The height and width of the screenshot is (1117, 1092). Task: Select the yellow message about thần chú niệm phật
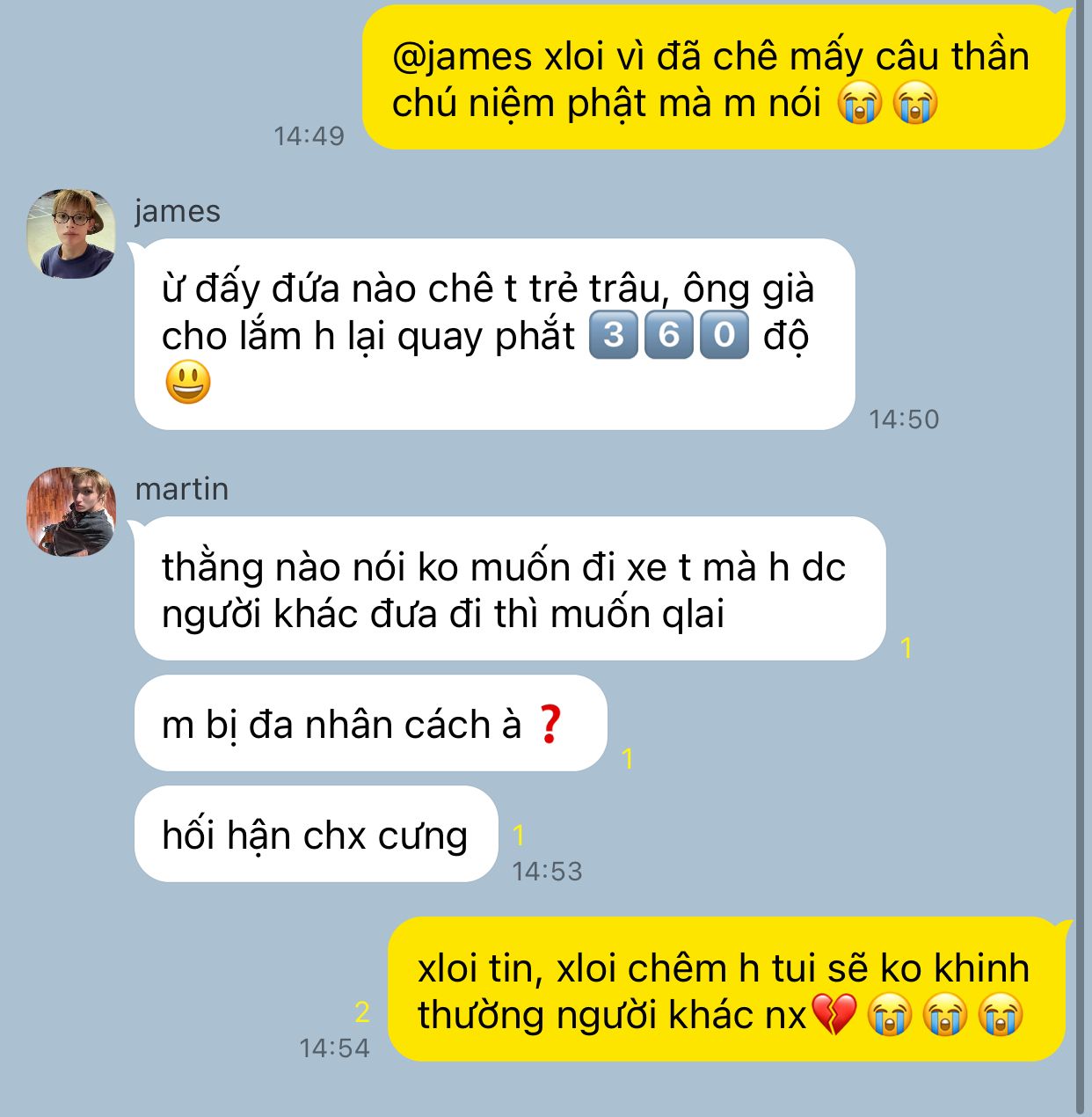(715, 77)
